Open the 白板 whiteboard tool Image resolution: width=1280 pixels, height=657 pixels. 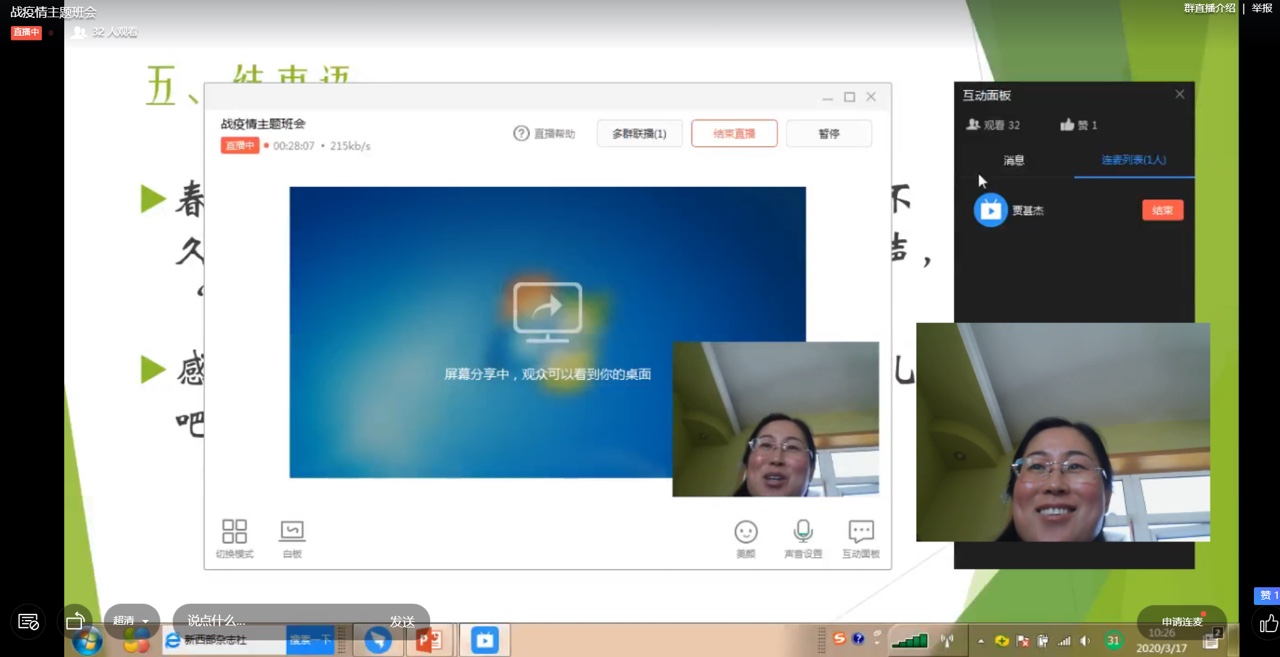[x=292, y=532]
